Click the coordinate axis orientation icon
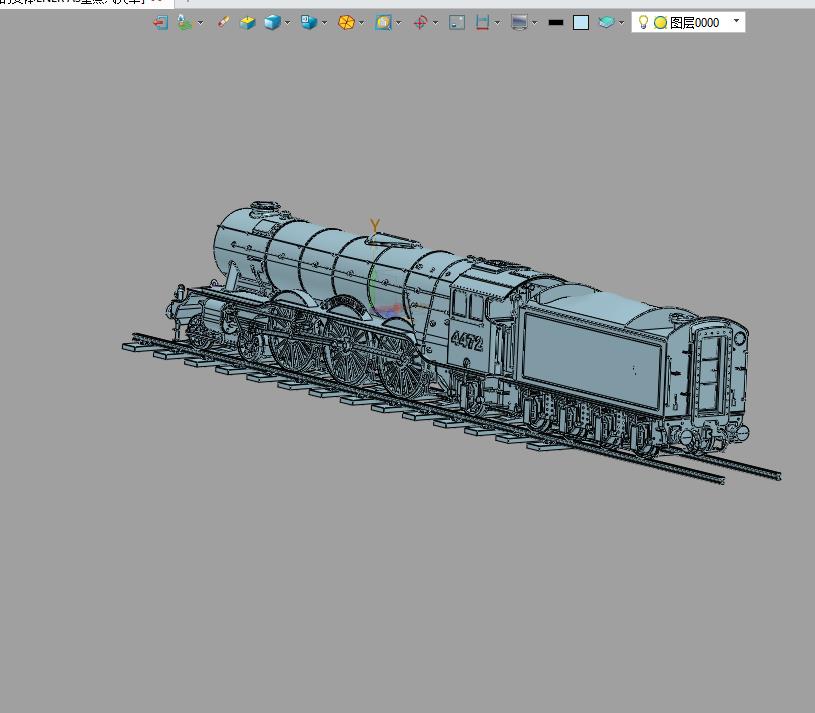 pyautogui.click(x=422, y=21)
